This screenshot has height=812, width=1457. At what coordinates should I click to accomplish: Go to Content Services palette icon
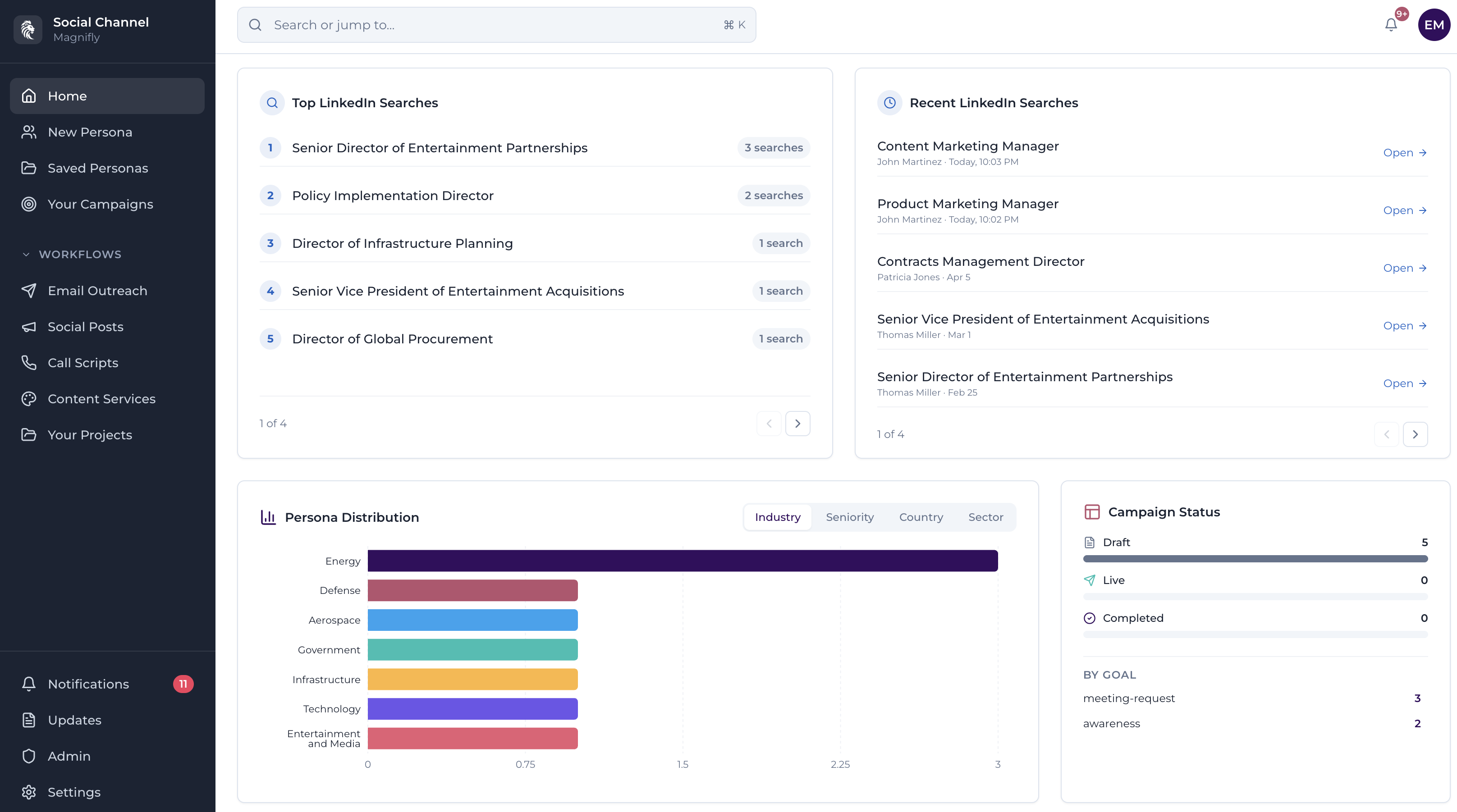coord(29,399)
